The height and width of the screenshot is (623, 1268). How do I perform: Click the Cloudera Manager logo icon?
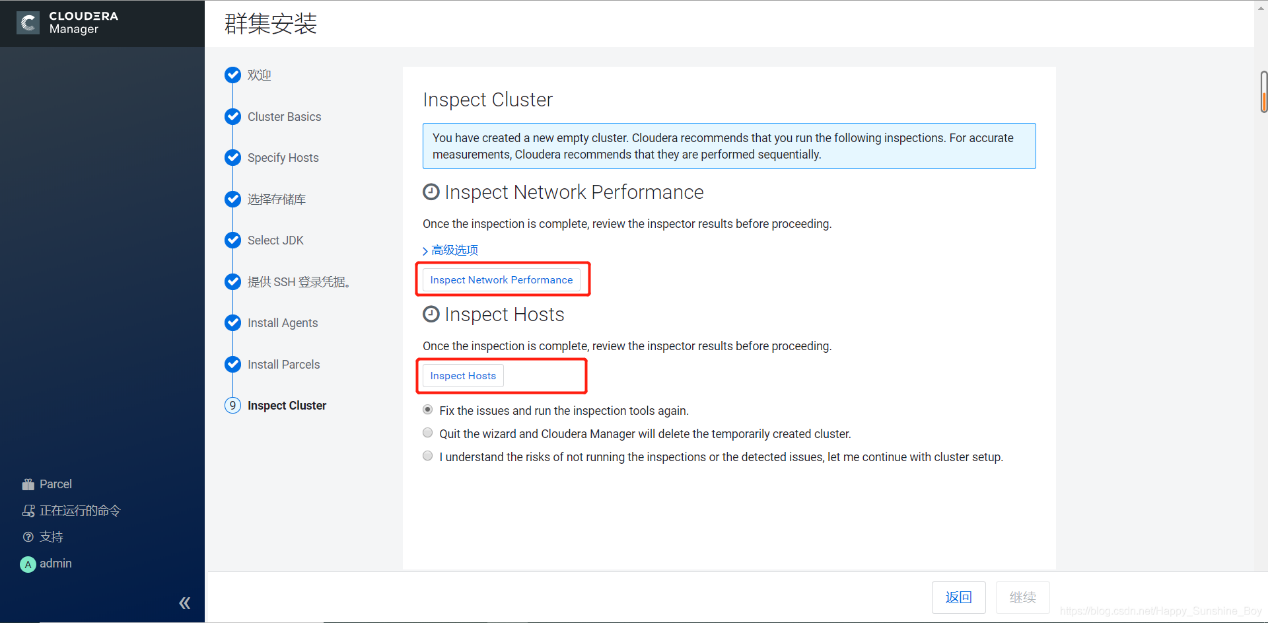(x=28, y=22)
